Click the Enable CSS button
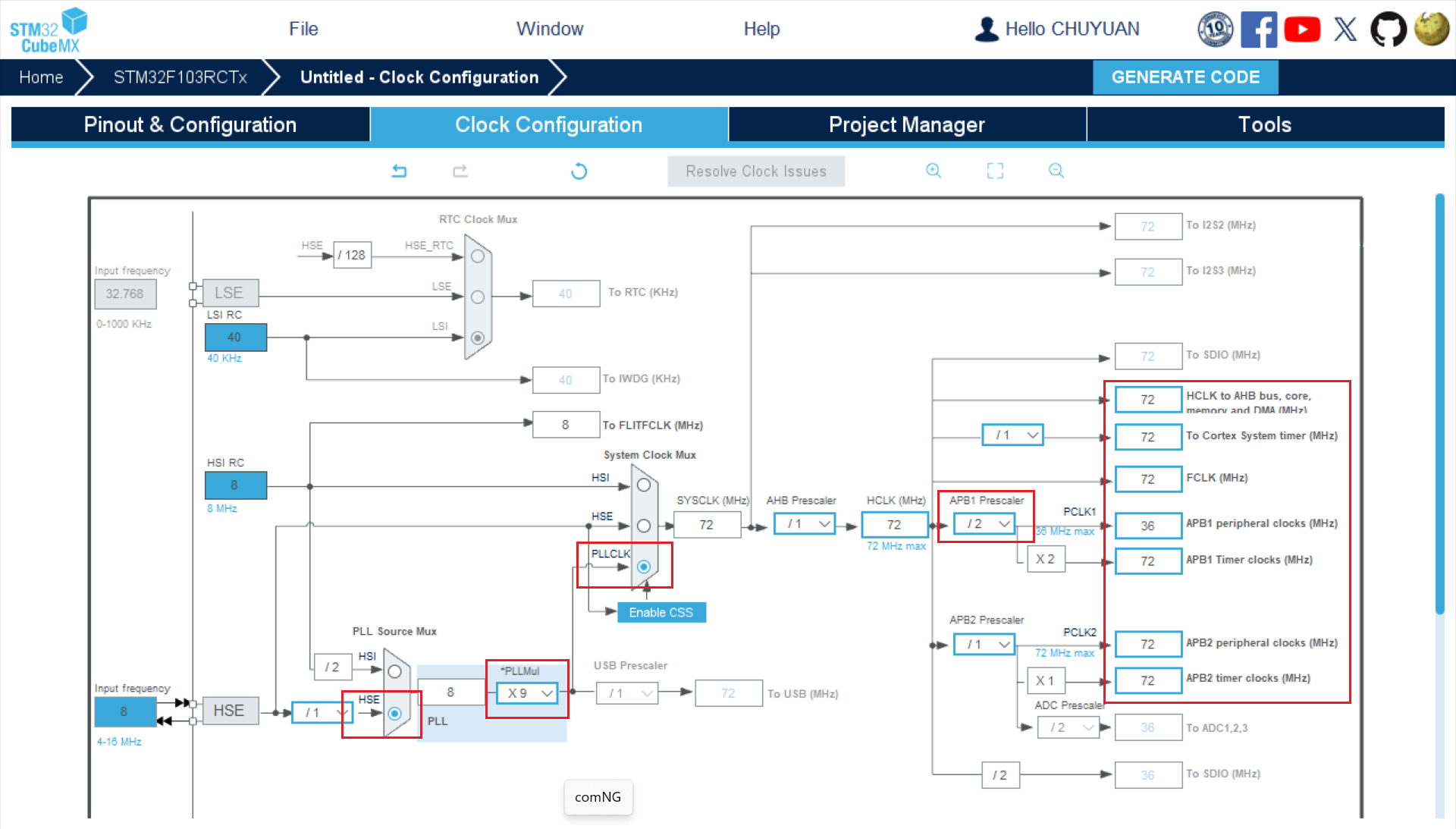Image resolution: width=1456 pixels, height=829 pixels. click(x=661, y=612)
